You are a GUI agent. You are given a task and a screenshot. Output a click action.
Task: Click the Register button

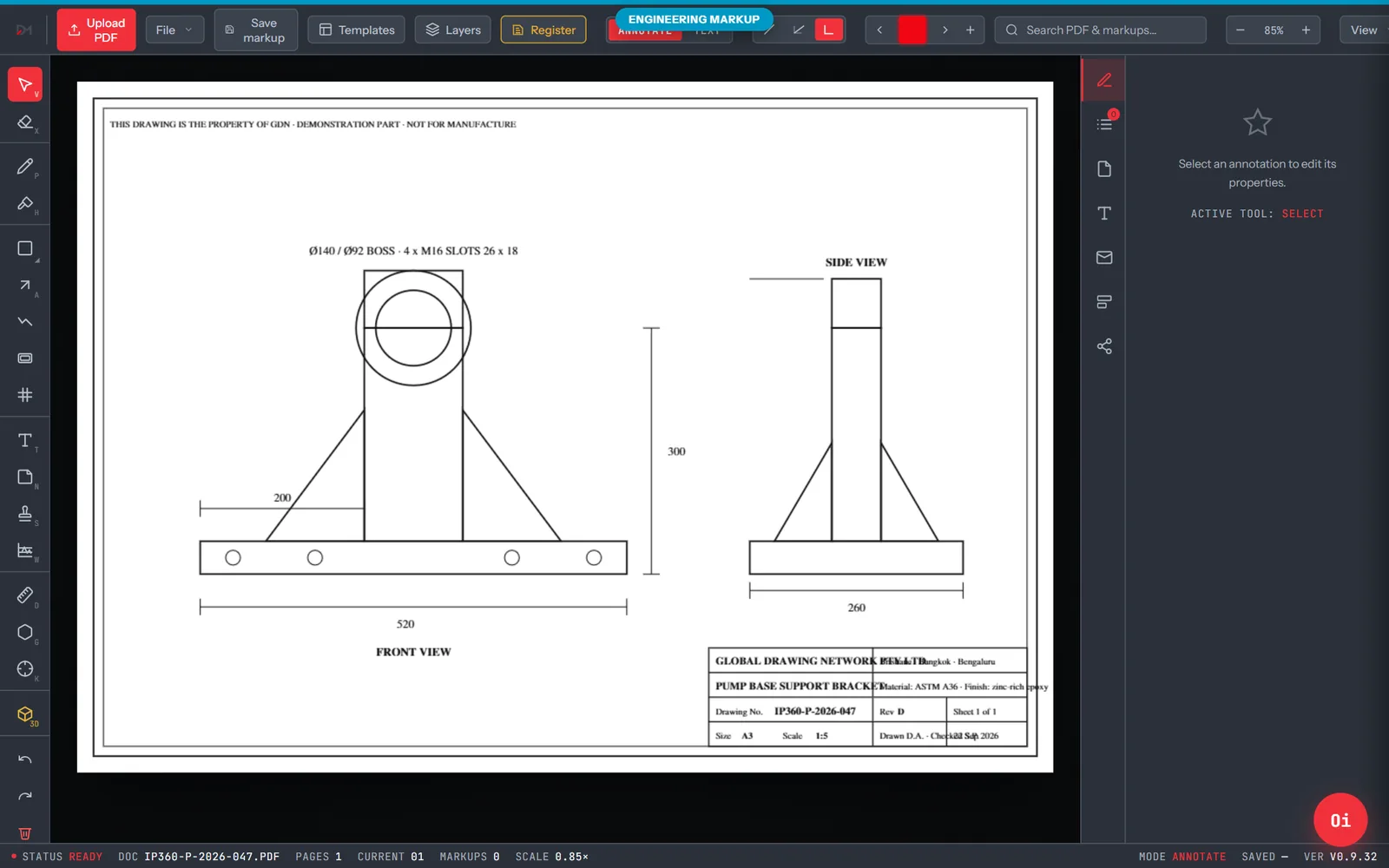[543, 30]
